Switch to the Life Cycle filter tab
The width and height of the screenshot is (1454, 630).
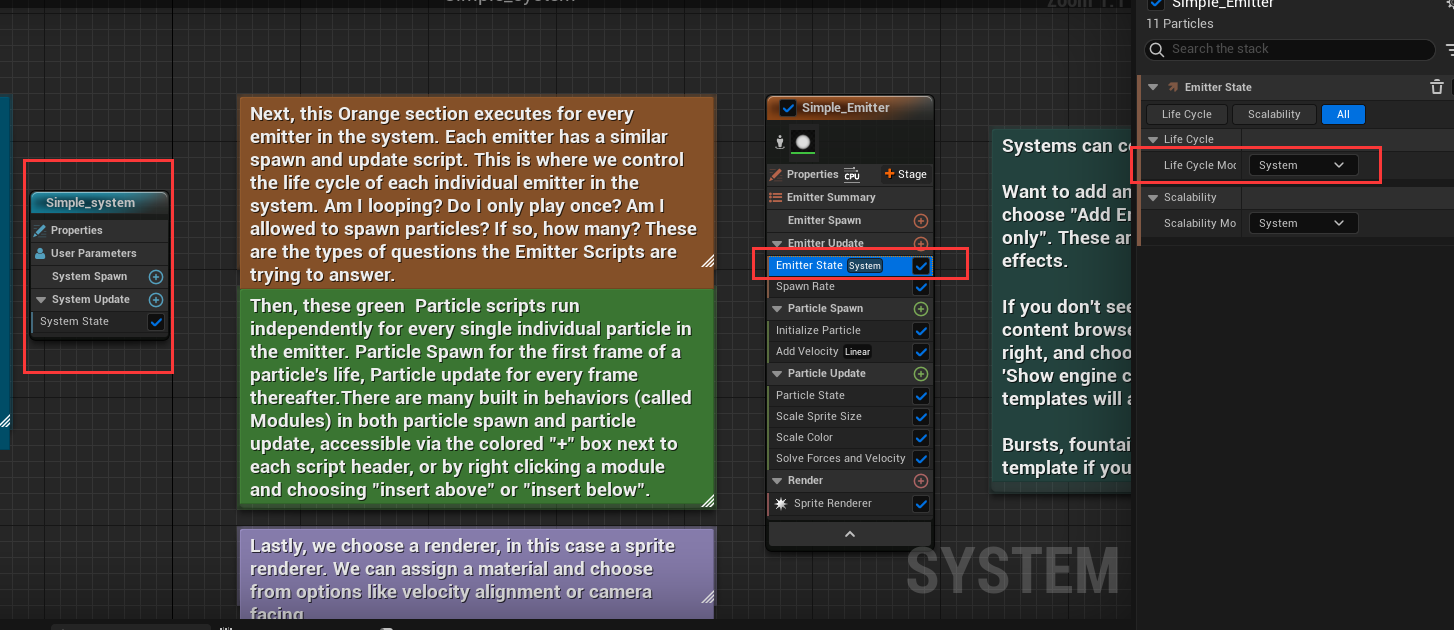(x=1187, y=115)
